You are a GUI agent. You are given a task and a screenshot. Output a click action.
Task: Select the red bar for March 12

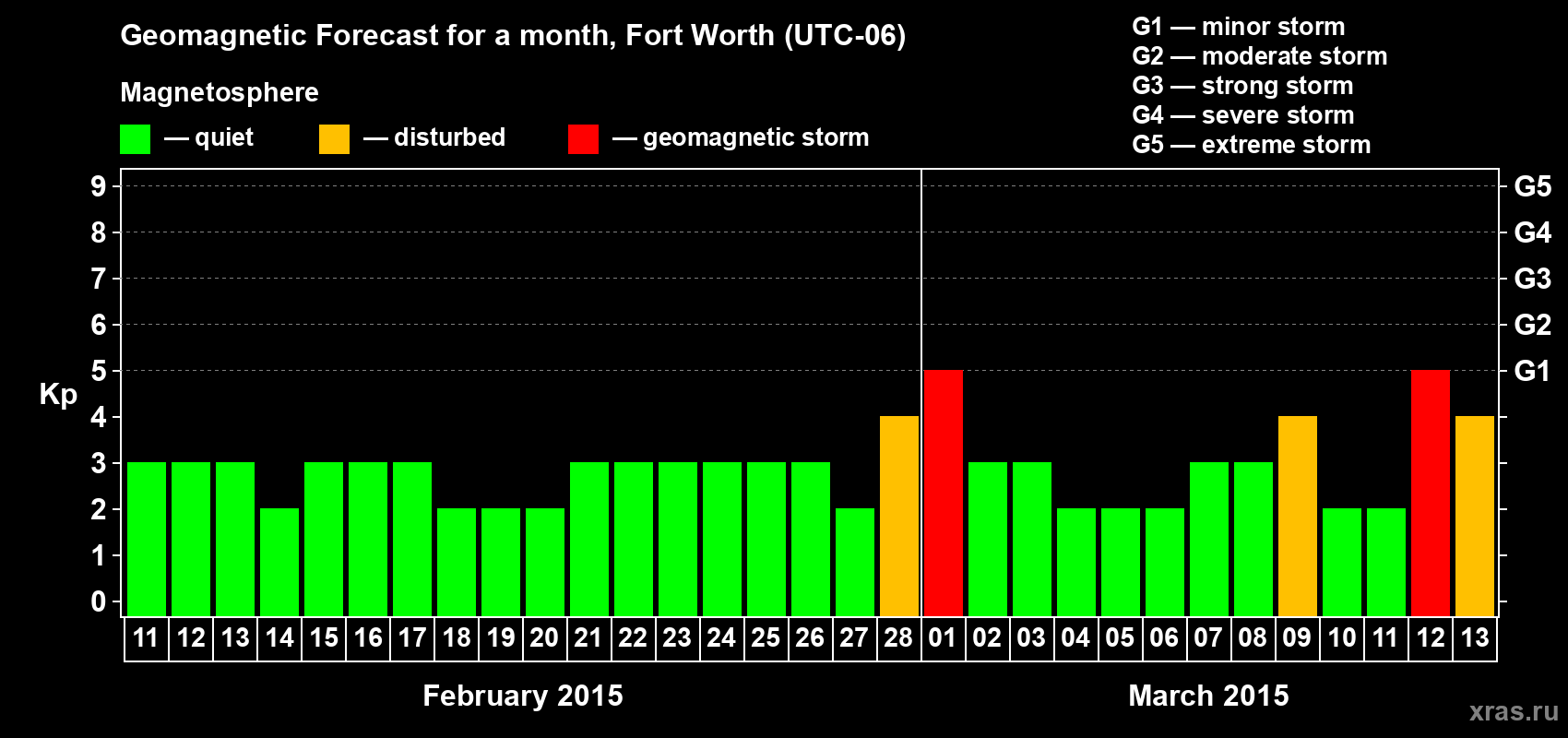coord(1431,494)
